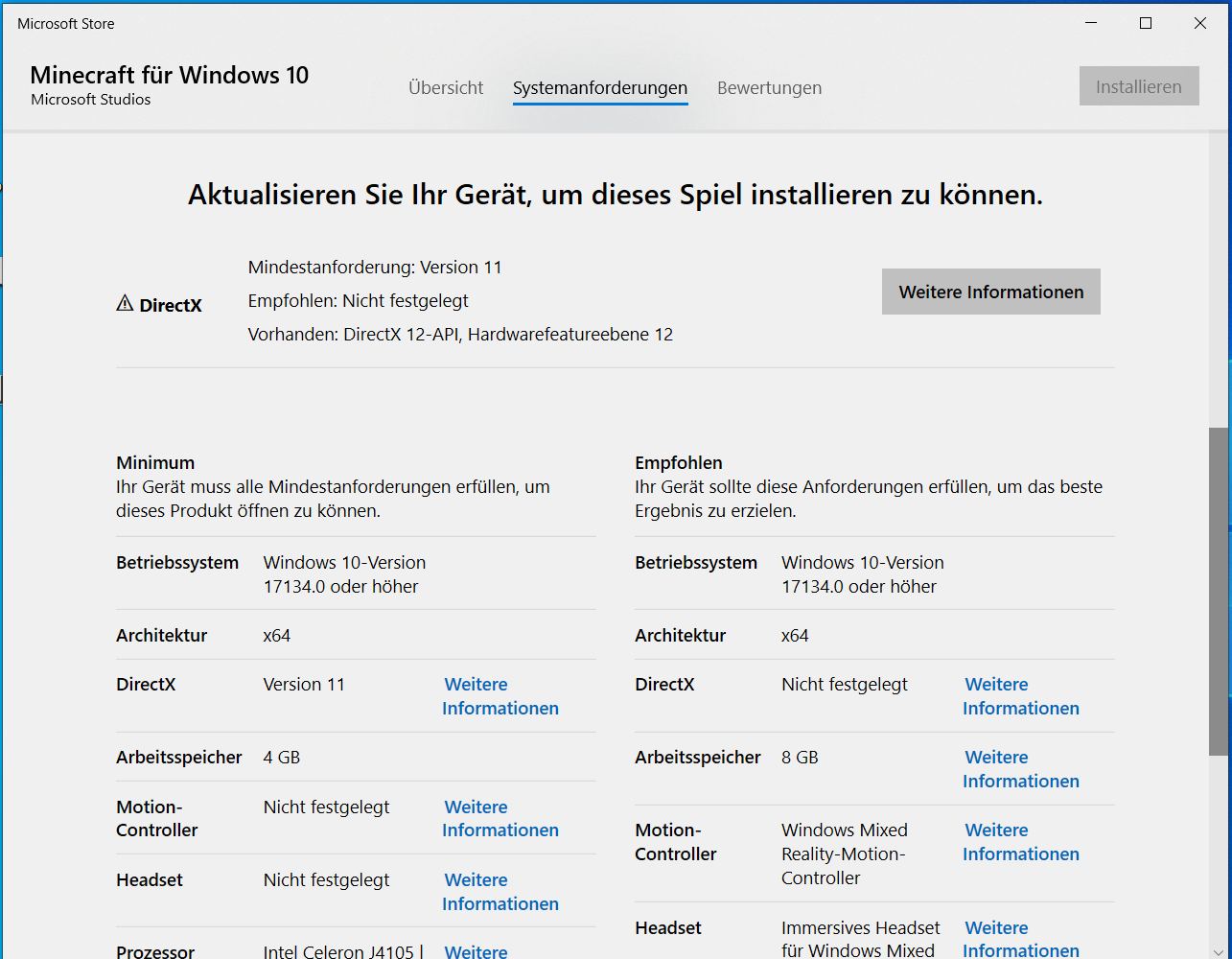1232x959 pixels.
Task: Click the Minecraft für Windows 10 title
Action: tap(170, 75)
